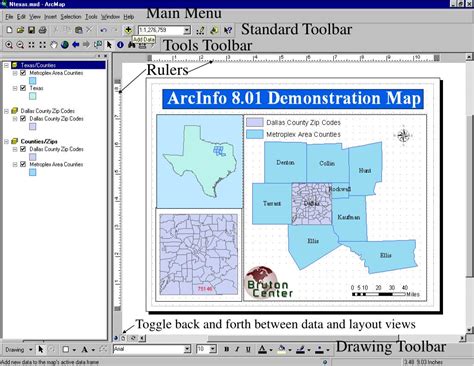474x366 pixels.
Task: Uncheck Dallas County Zip Codes in second data frame
Action: 23,118
